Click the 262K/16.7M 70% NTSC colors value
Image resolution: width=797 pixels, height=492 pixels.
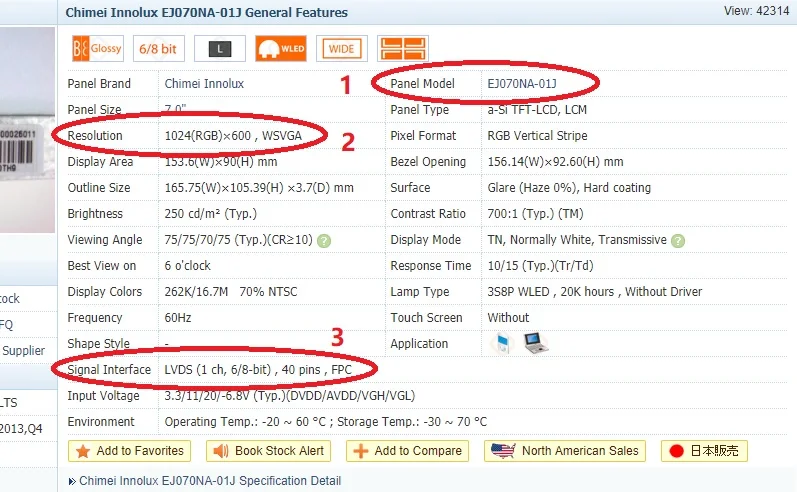[x=231, y=292]
